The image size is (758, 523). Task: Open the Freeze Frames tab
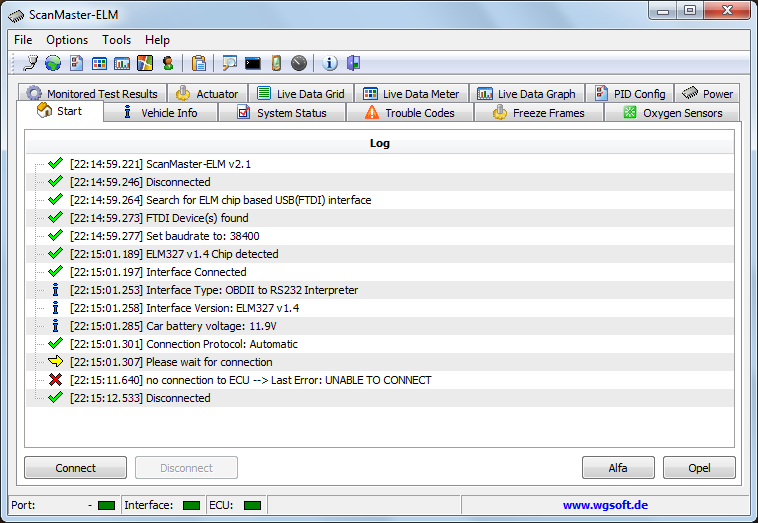tap(539, 113)
